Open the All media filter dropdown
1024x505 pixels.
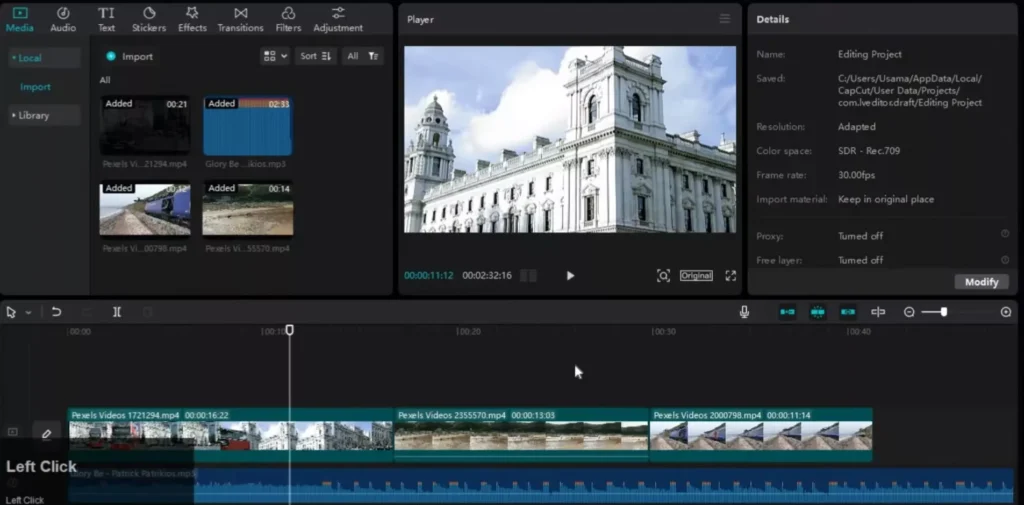(x=362, y=56)
